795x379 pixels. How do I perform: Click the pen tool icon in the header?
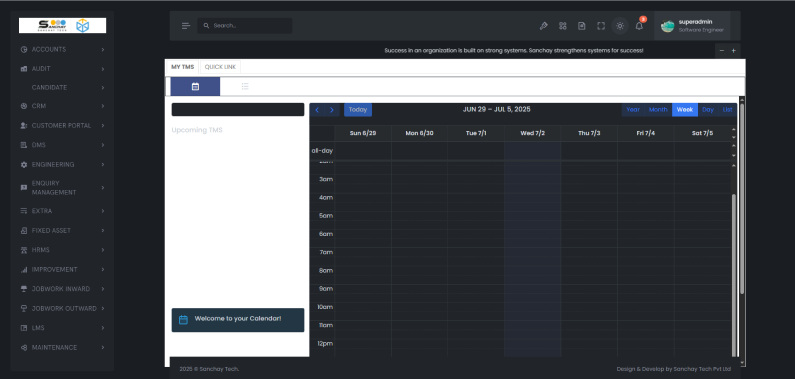[x=544, y=26]
